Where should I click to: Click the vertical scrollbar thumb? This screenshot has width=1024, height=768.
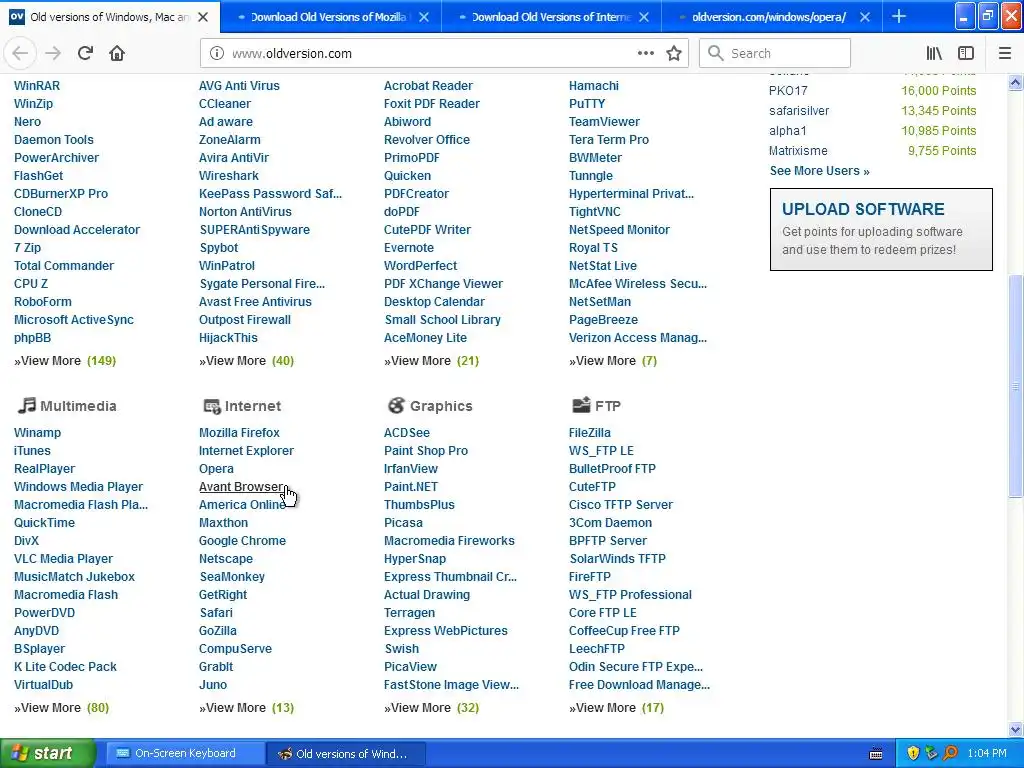click(1015, 387)
